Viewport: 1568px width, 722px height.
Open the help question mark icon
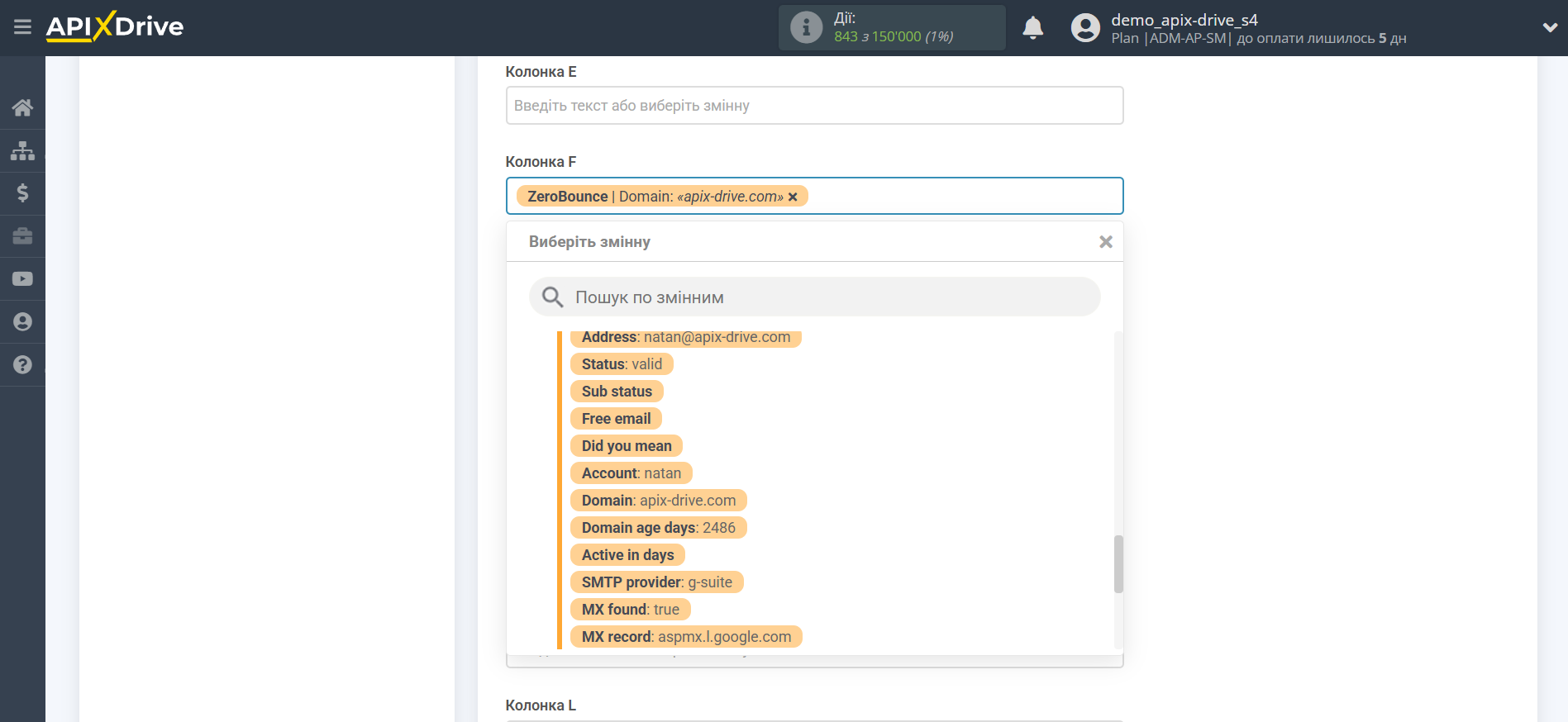click(x=22, y=364)
